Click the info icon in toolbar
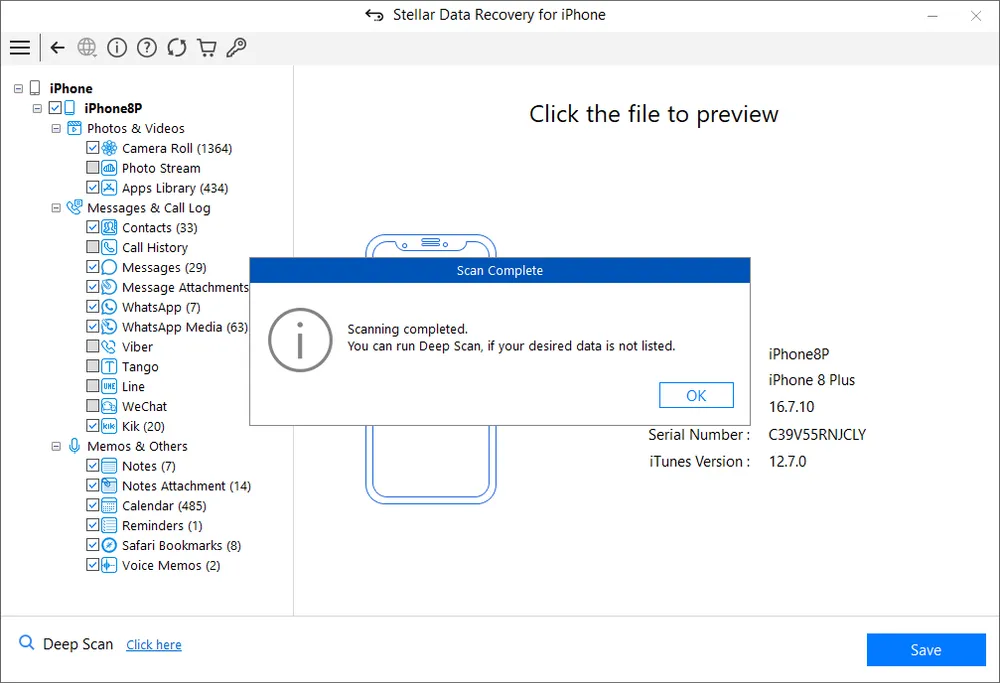This screenshot has height=683, width=1000. click(x=117, y=47)
